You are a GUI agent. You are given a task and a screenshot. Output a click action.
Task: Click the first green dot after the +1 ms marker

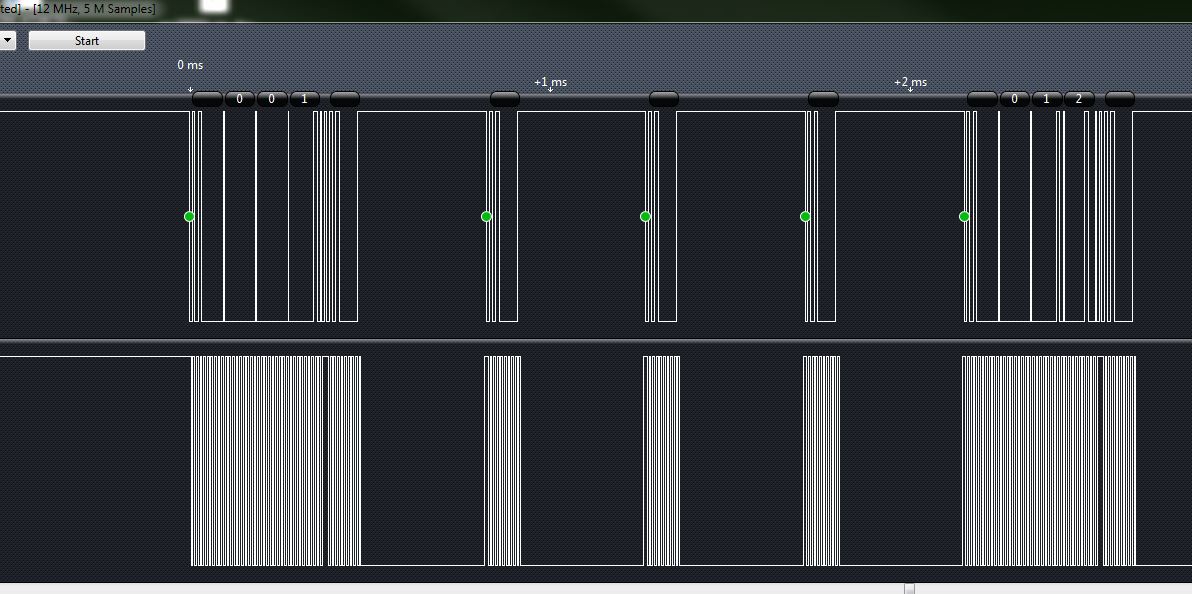[645, 217]
